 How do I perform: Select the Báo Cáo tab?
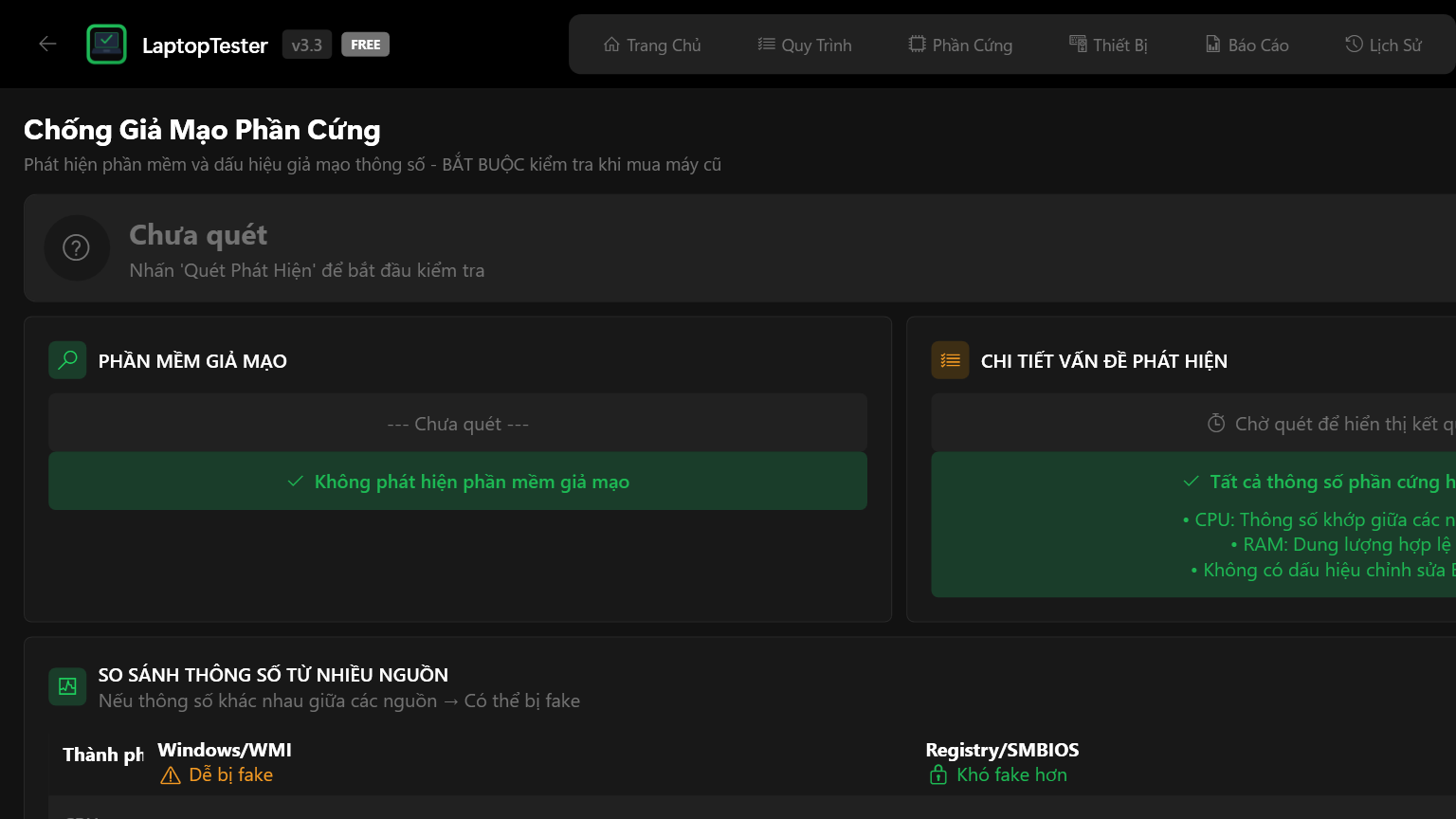[1247, 45]
